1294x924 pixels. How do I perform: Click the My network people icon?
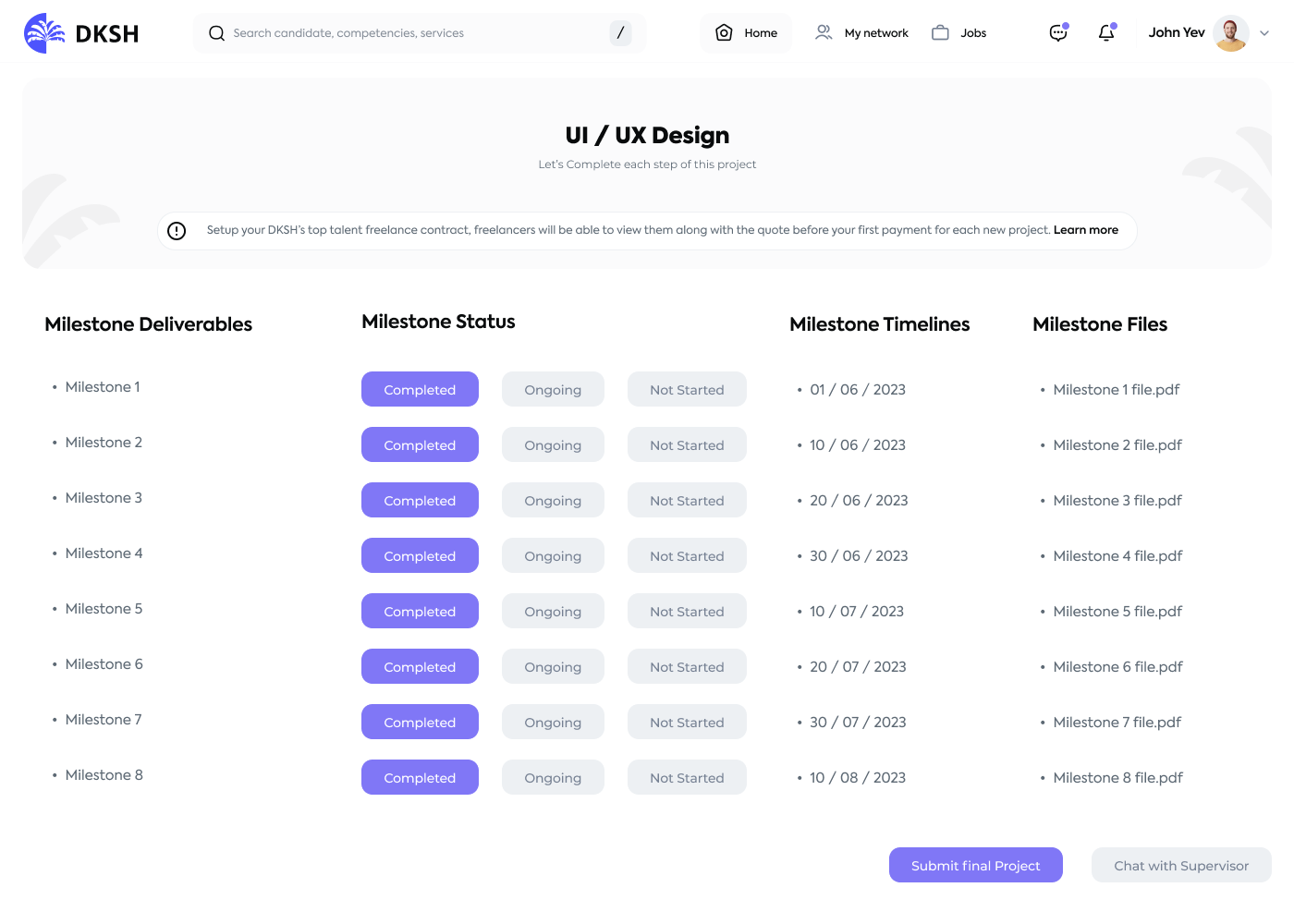tap(824, 33)
